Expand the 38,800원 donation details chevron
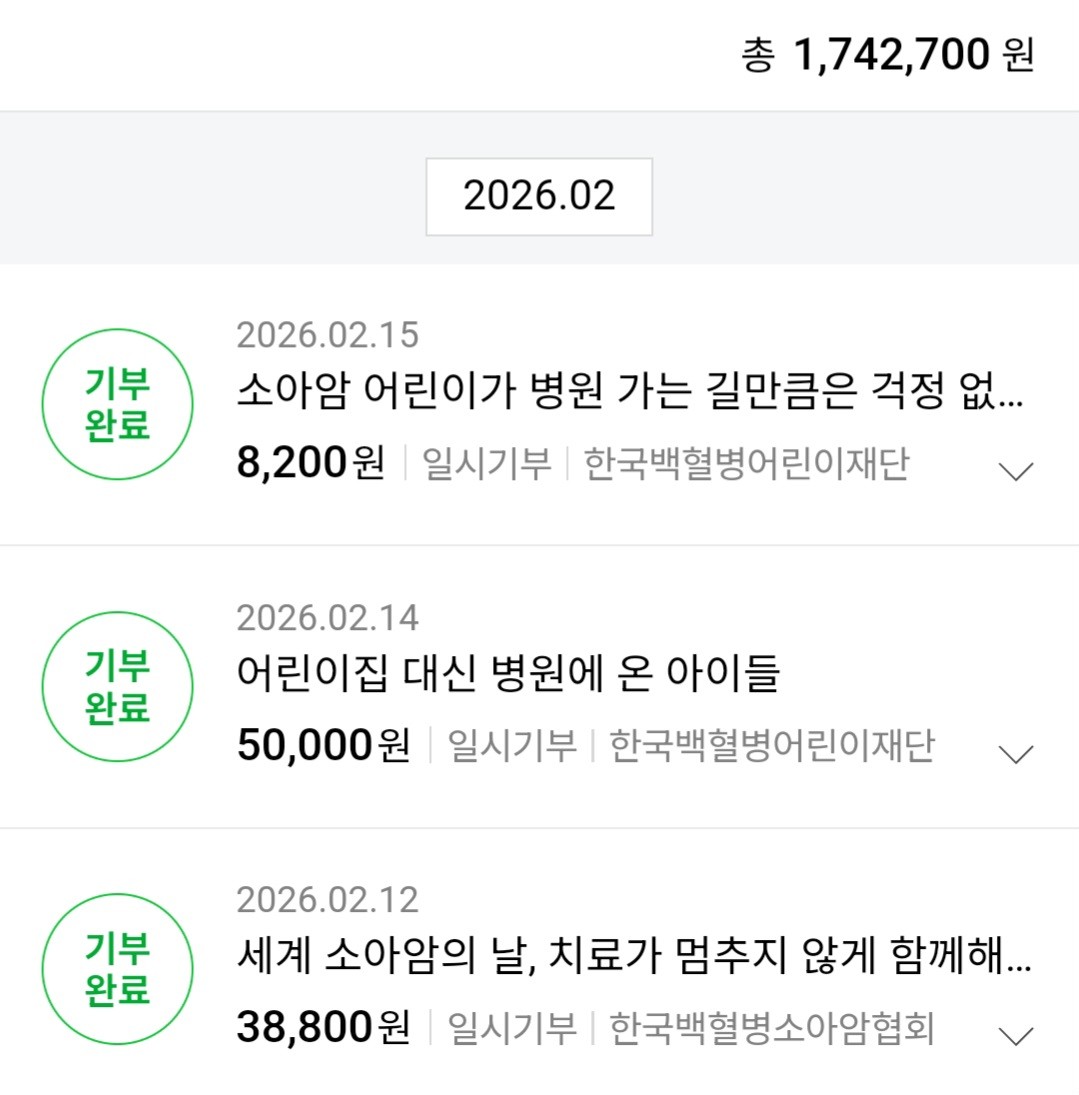The width and height of the screenshot is (1079, 1095). click(x=1016, y=1036)
